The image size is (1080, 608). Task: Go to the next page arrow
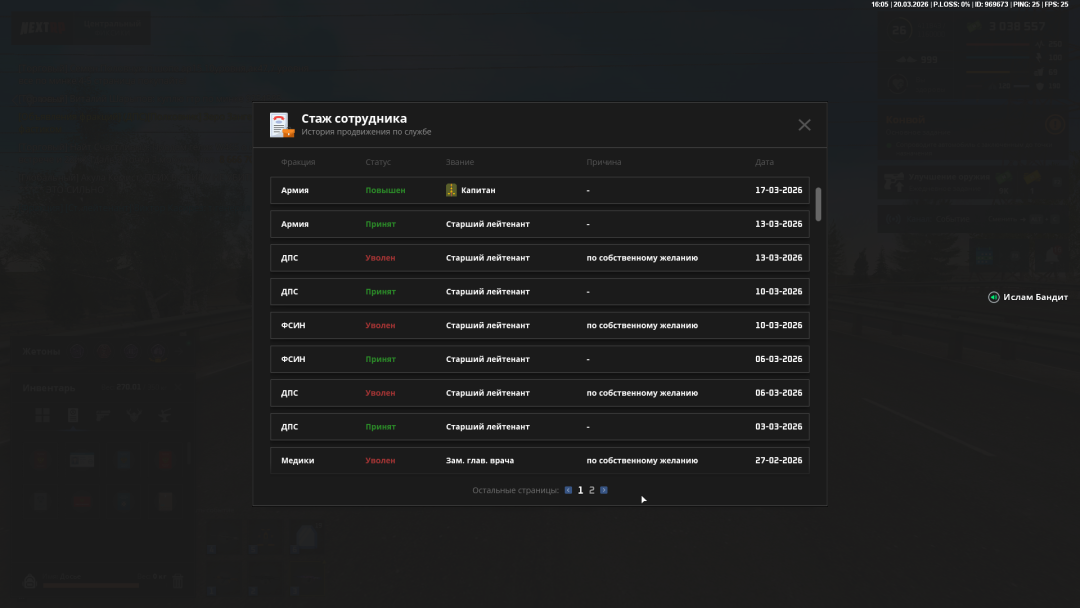tap(604, 490)
